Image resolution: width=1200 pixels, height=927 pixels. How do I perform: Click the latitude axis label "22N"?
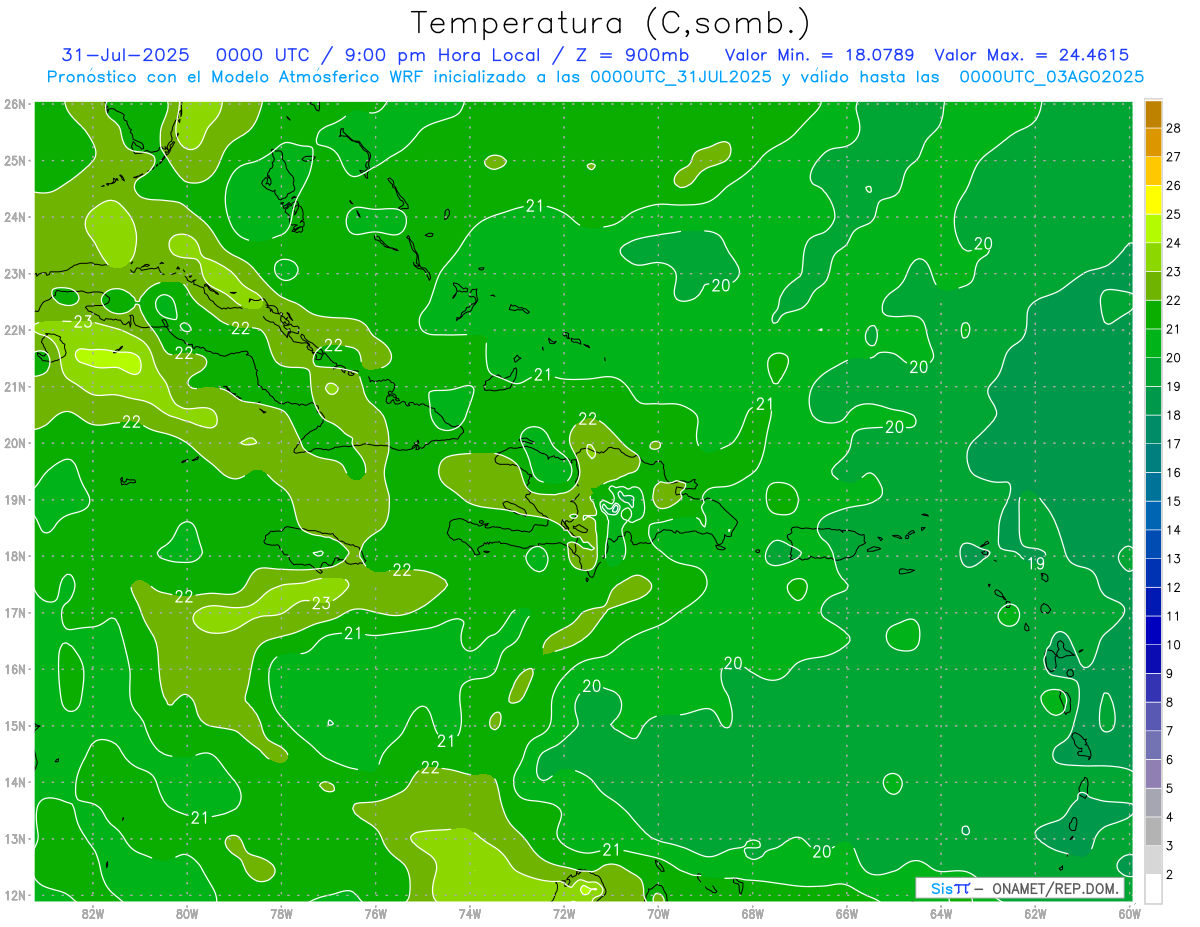(15, 330)
